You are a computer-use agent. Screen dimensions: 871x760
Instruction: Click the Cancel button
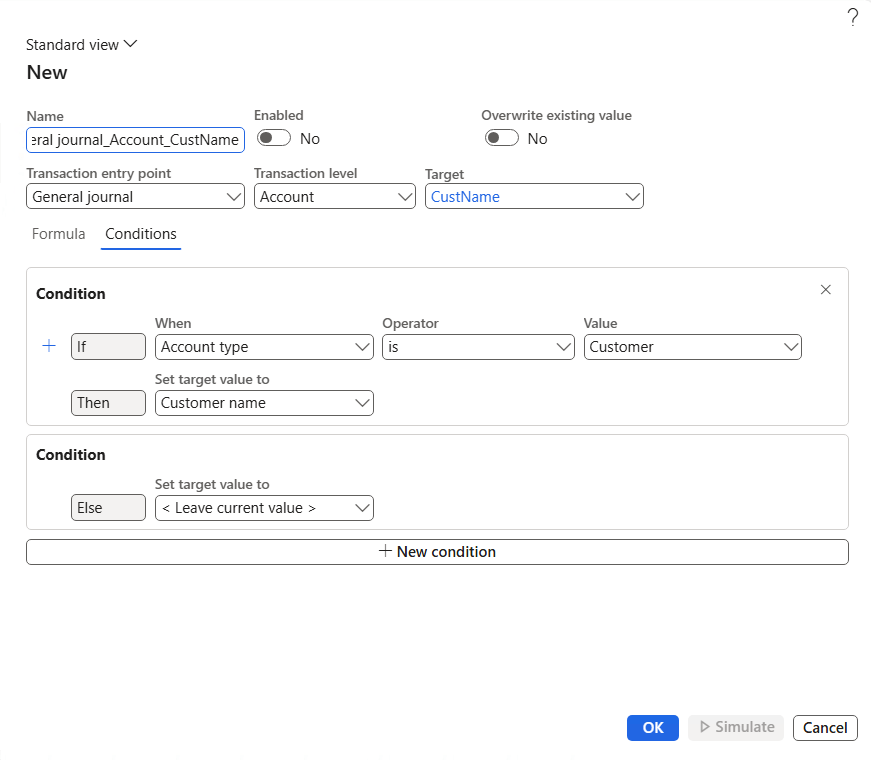tap(825, 728)
